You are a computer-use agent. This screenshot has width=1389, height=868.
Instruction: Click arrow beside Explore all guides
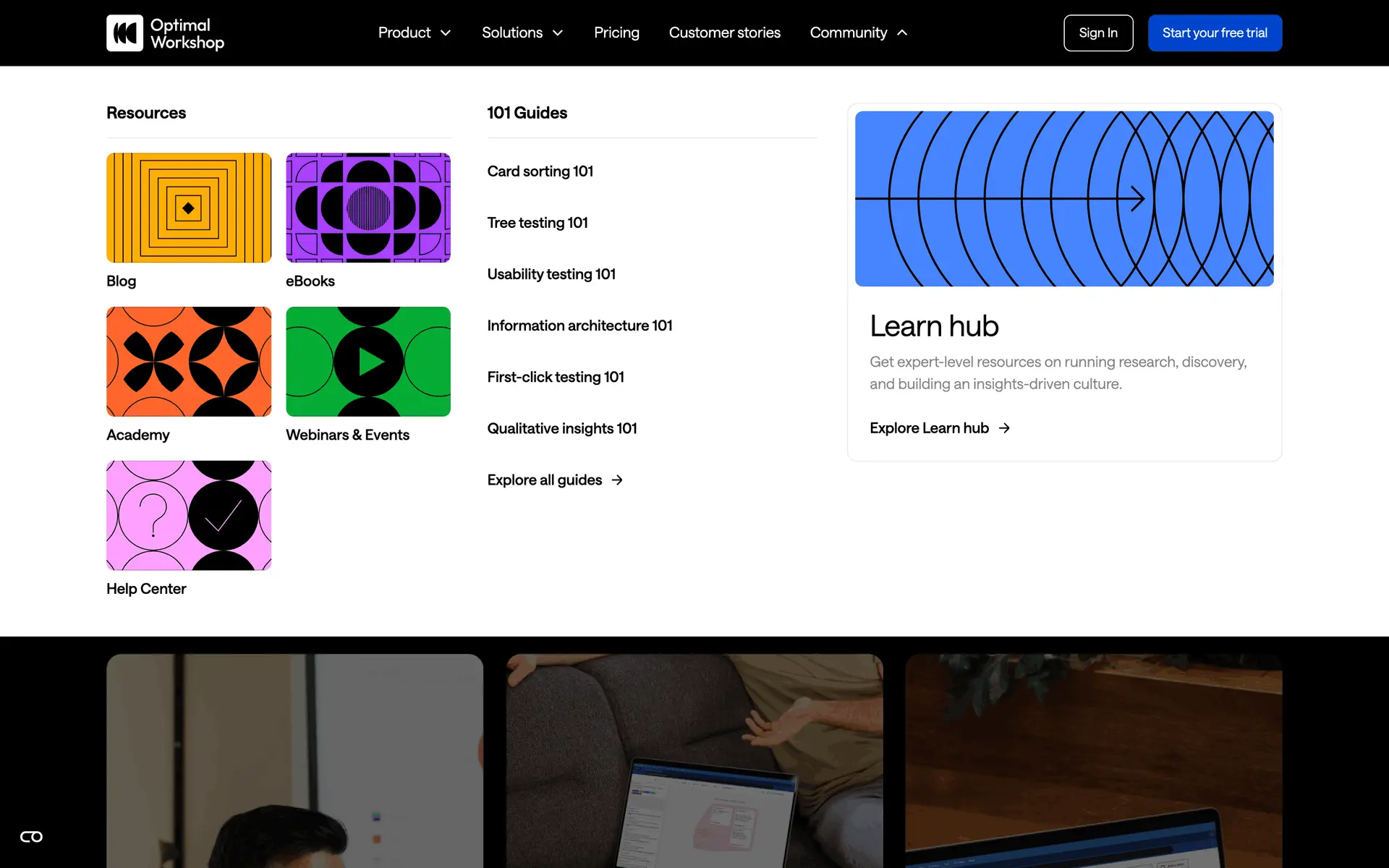pos(617,480)
